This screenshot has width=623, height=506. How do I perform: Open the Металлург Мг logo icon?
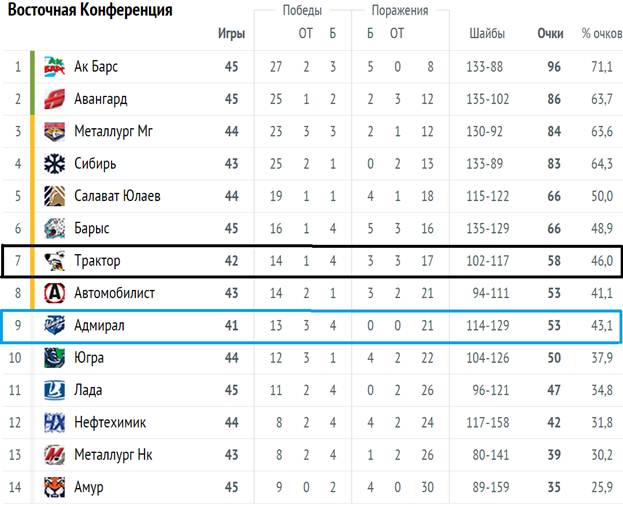point(54,131)
